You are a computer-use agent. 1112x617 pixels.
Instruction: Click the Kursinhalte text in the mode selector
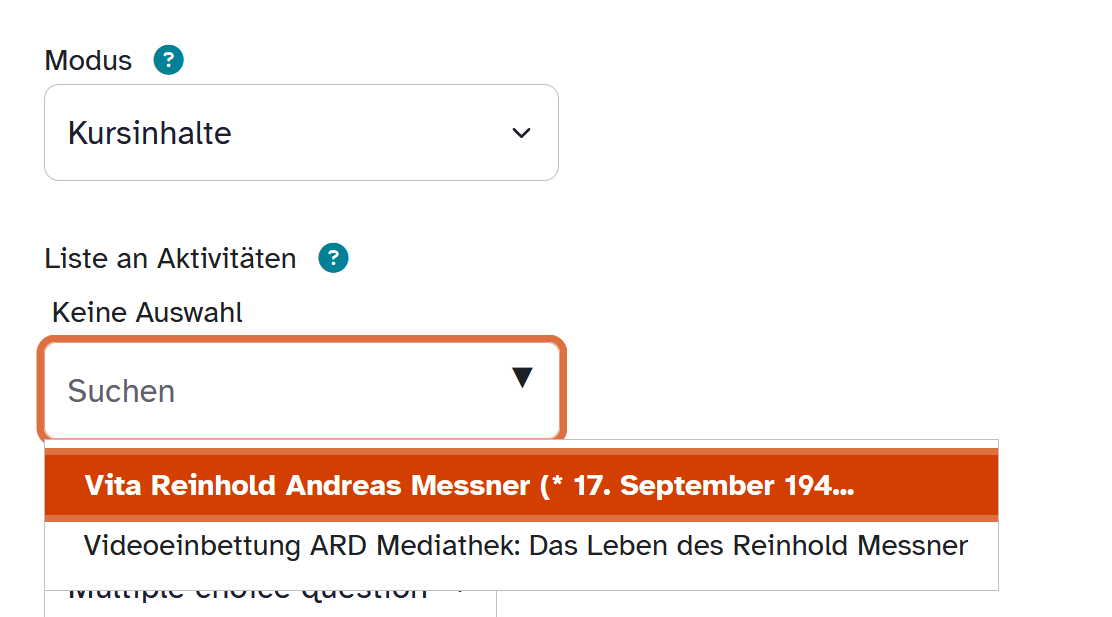coord(150,133)
